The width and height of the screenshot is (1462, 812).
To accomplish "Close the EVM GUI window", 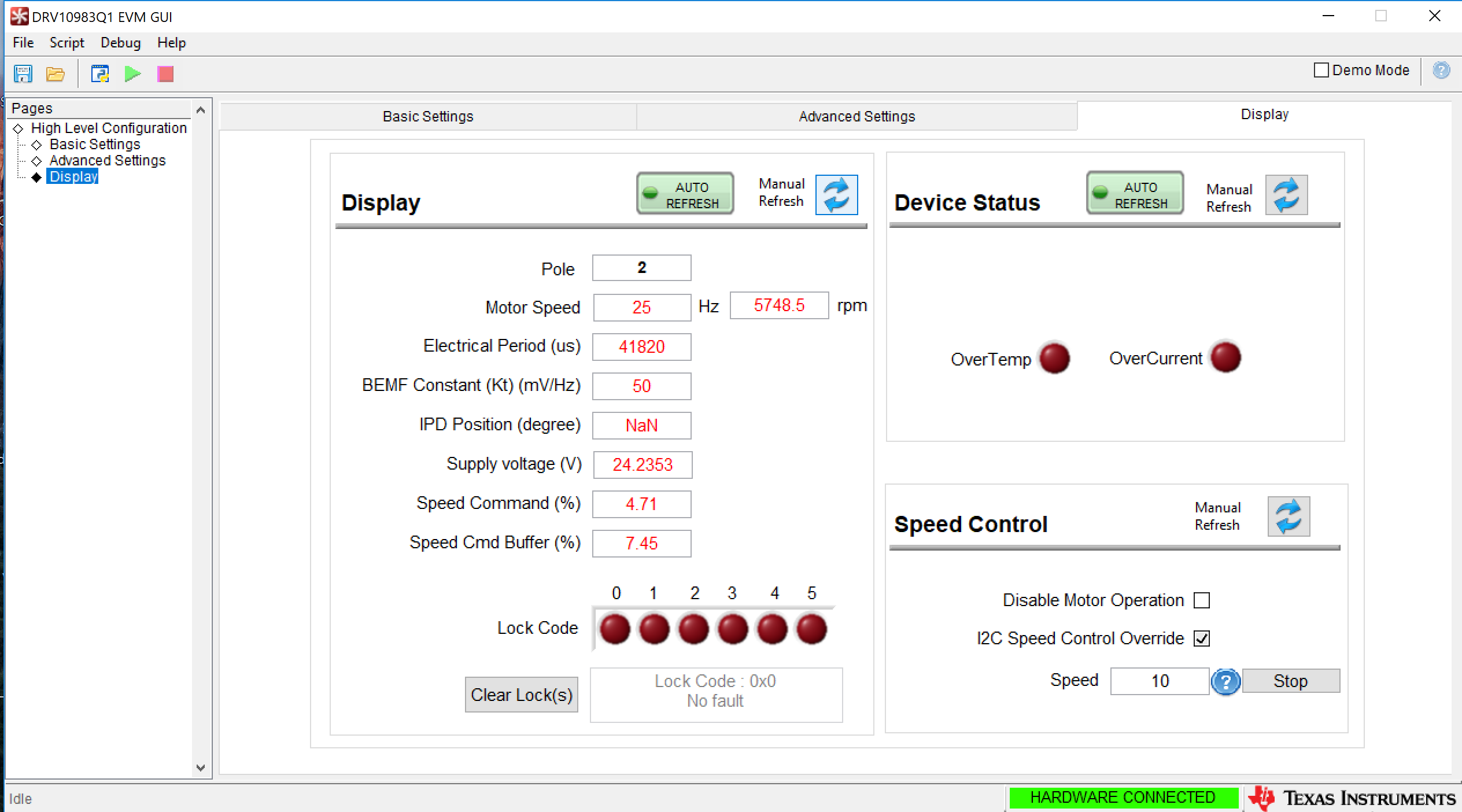I will (x=1435, y=16).
